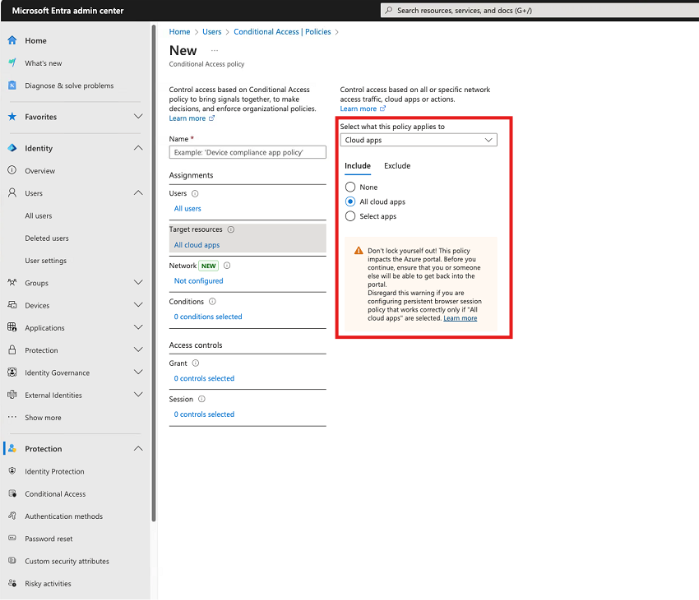Click the Favorites star icon
The height and width of the screenshot is (600, 699).
coord(12,117)
